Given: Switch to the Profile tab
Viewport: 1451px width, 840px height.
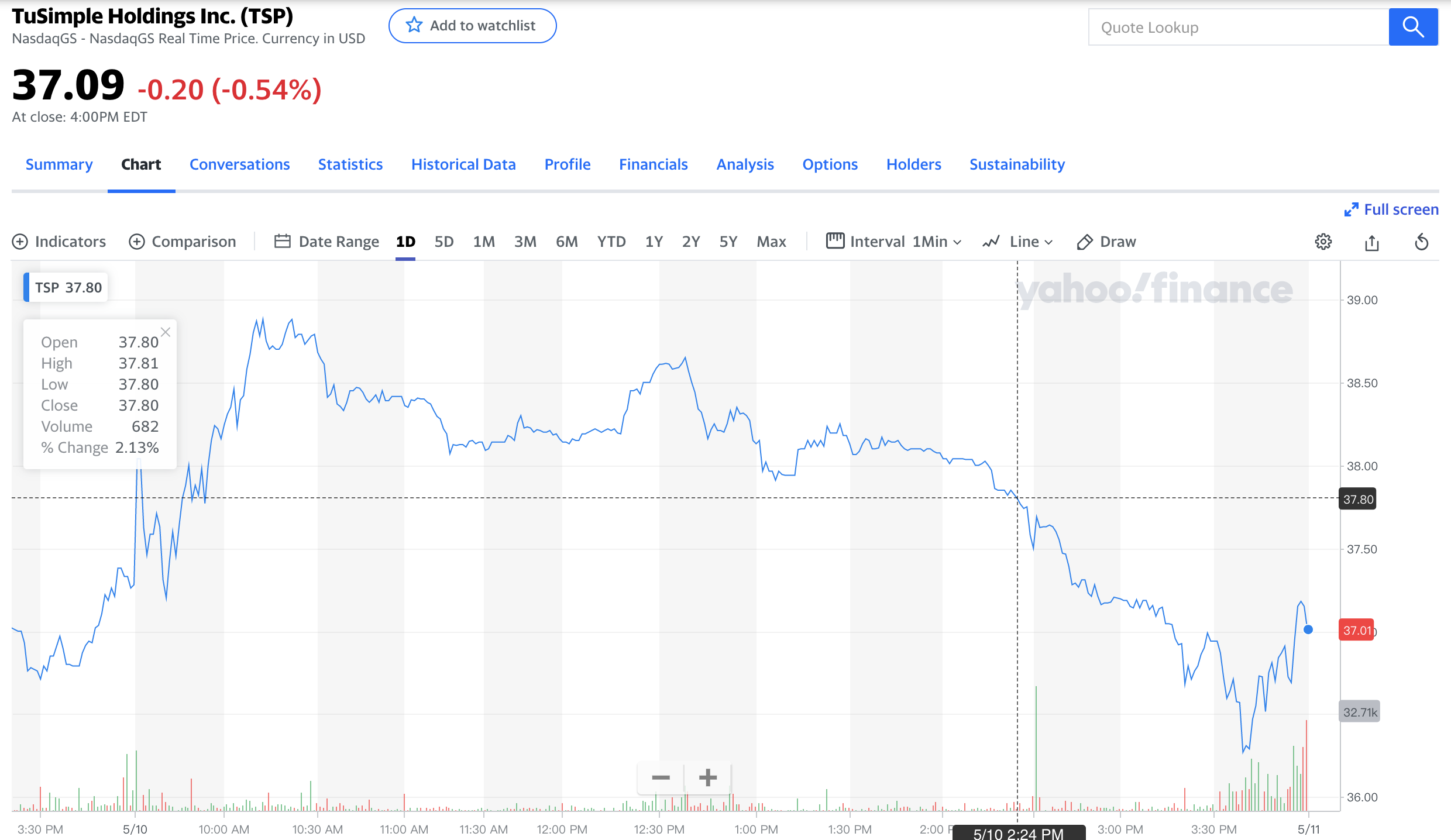Looking at the screenshot, I should point(568,164).
